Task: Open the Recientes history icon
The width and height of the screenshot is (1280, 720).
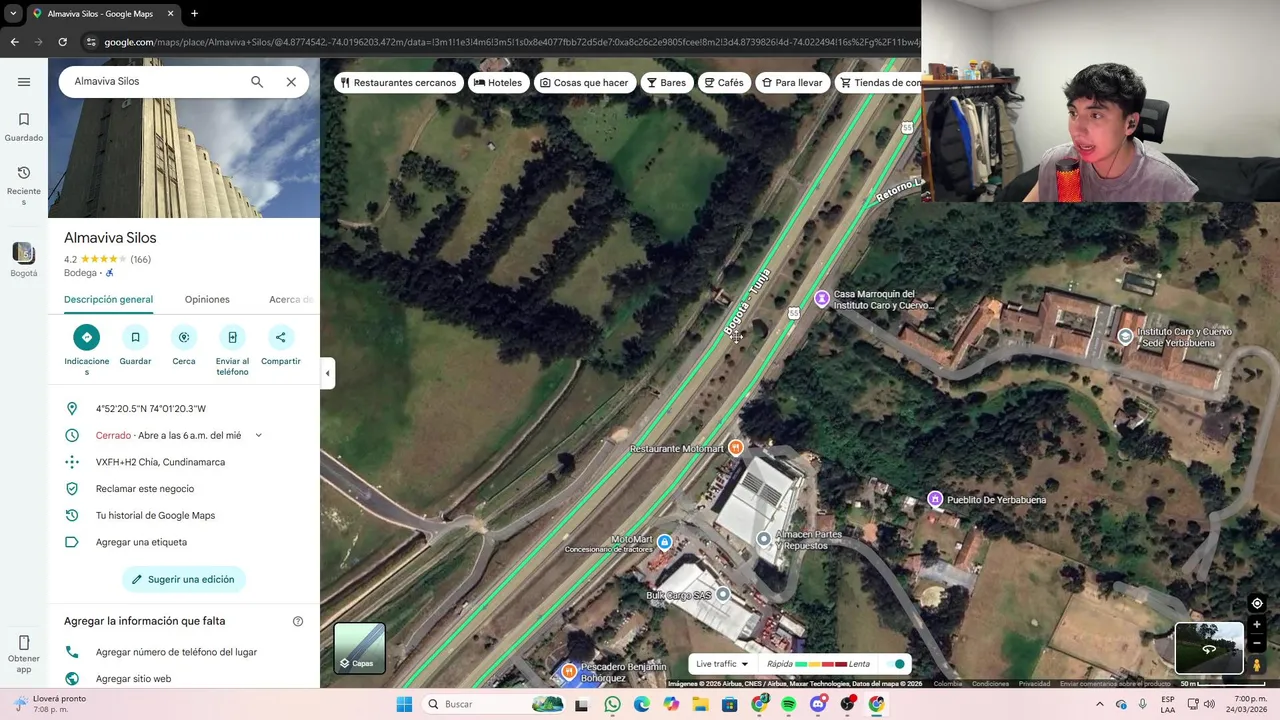Action: tap(24, 185)
